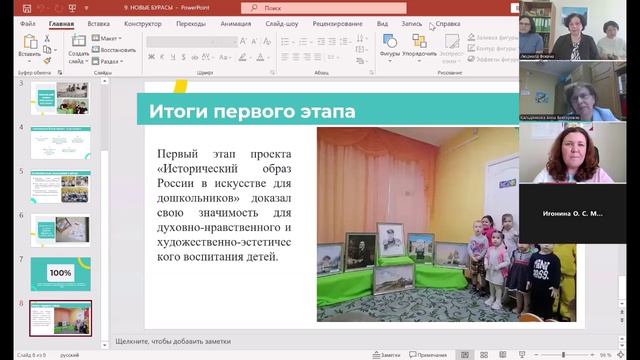The image size is (640, 360).
Task: Click the numbered list icon
Action: (303, 42)
